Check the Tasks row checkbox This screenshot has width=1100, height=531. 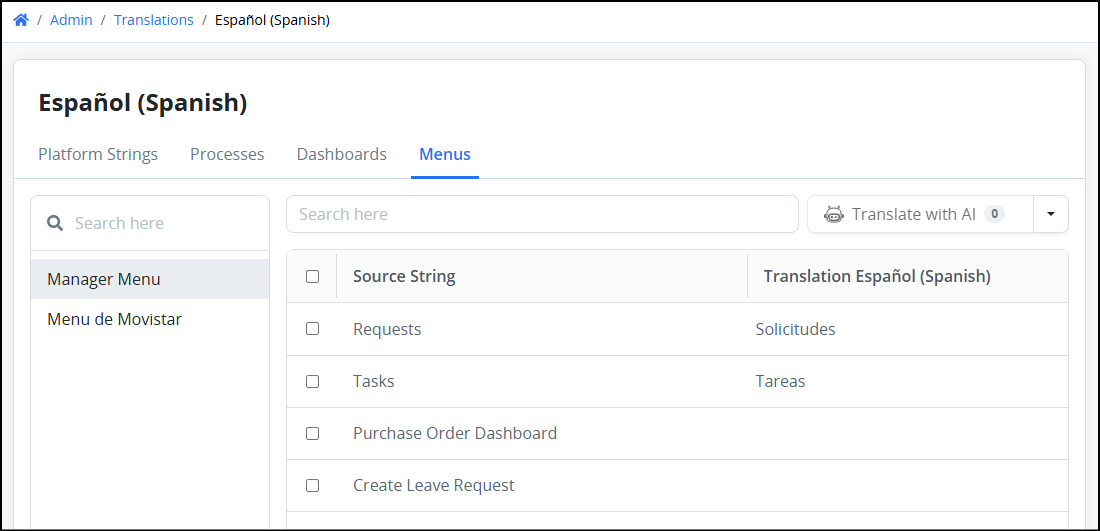[312, 381]
